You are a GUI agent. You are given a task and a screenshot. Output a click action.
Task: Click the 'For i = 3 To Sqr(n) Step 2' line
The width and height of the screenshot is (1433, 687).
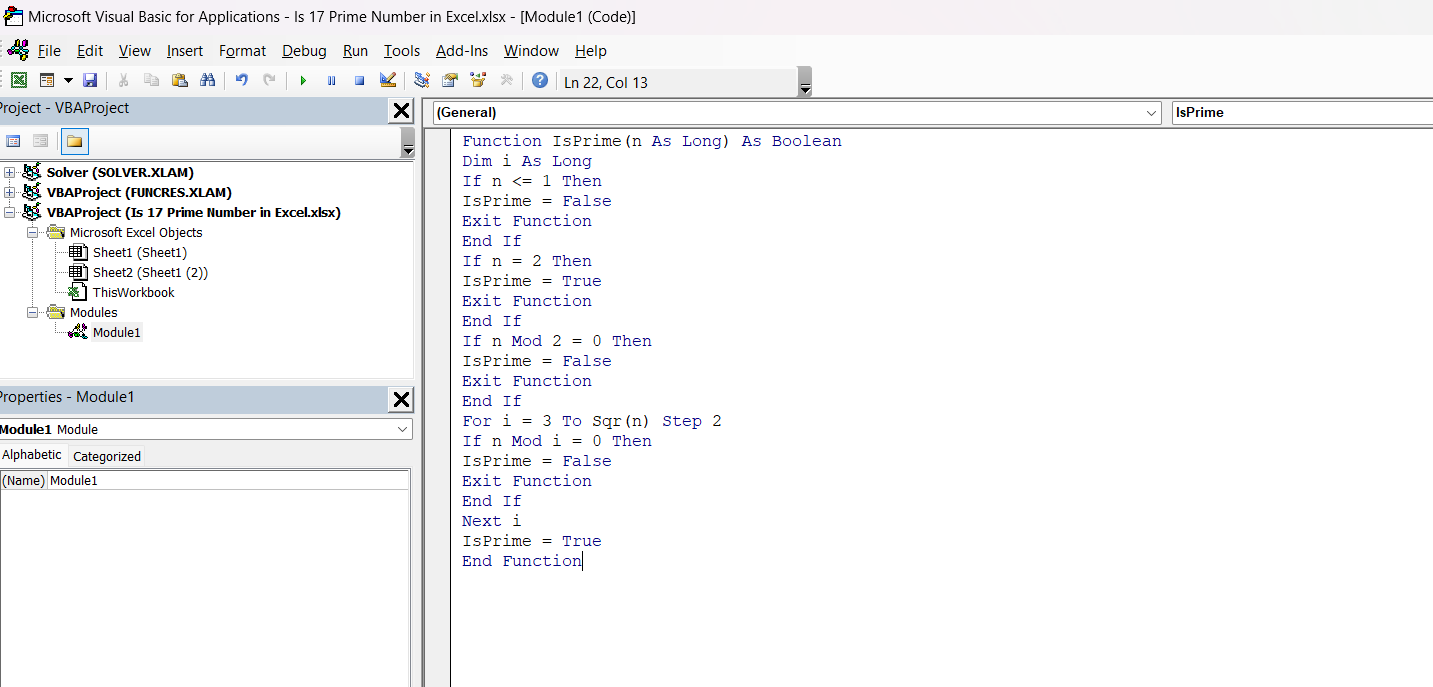(x=592, y=421)
